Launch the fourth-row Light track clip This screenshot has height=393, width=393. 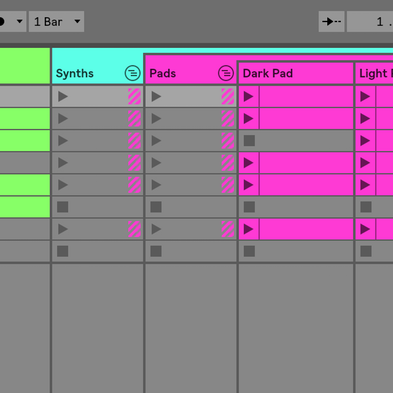coord(365,163)
